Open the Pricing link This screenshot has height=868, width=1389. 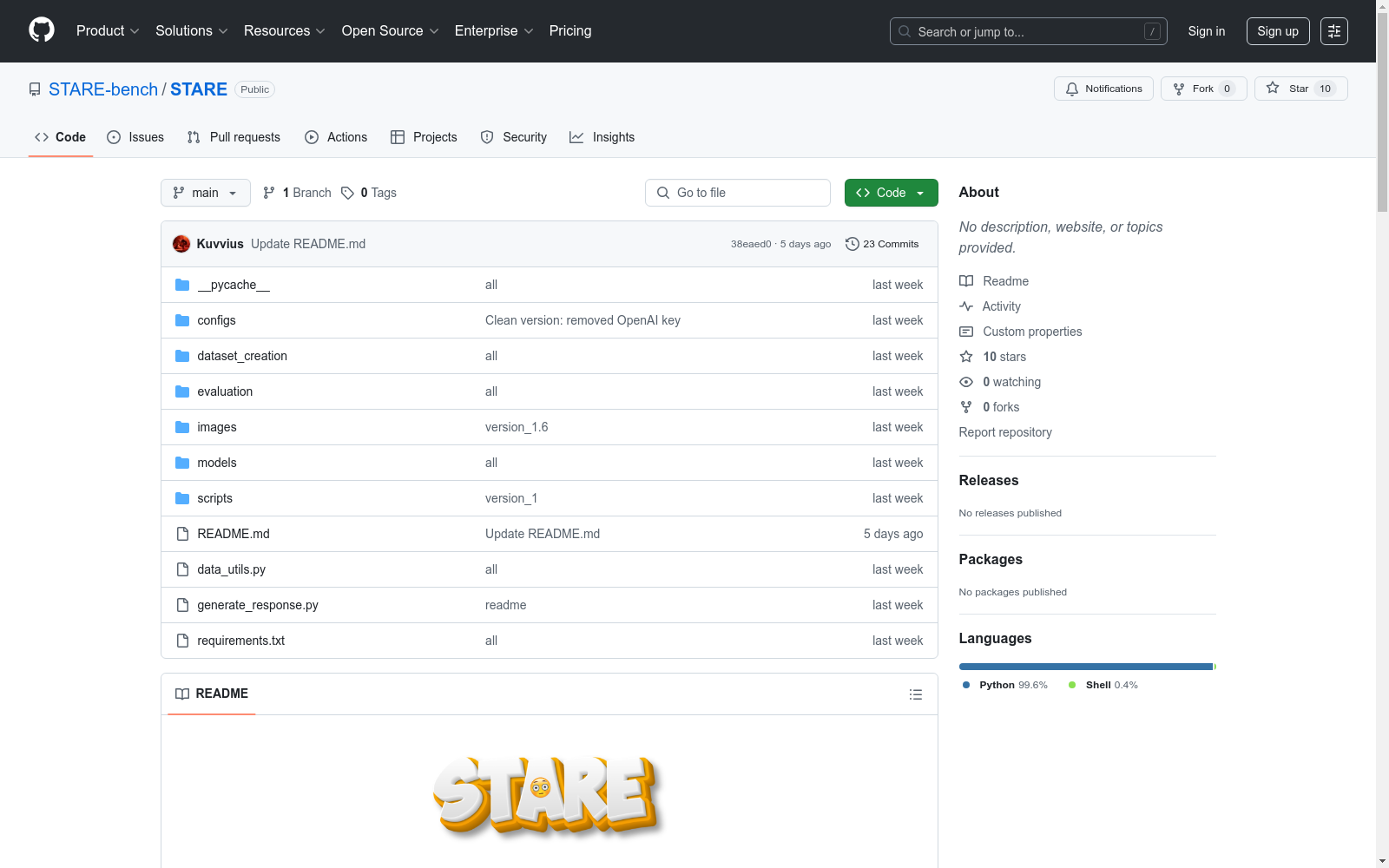point(570,31)
